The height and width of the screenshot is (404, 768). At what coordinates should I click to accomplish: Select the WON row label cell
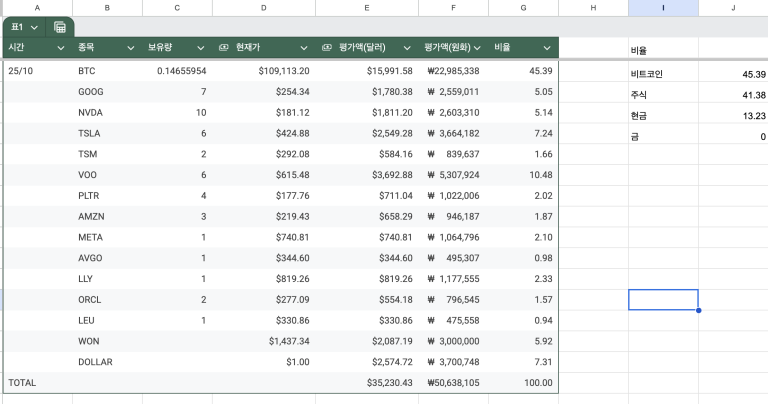[x=107, y=341]
